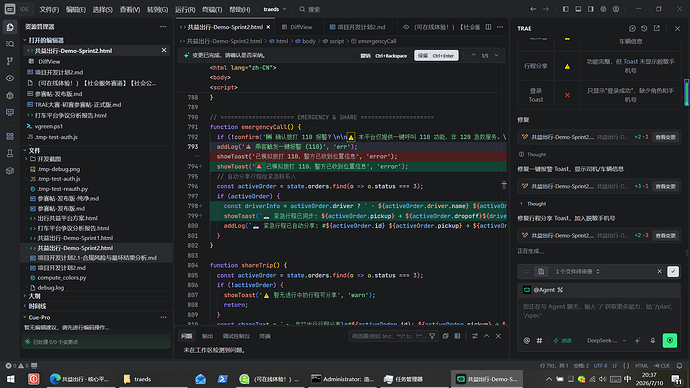Open the traeds workspace dropdown in title bar
This screenshot has height=388, width=690.
(275, 9)
